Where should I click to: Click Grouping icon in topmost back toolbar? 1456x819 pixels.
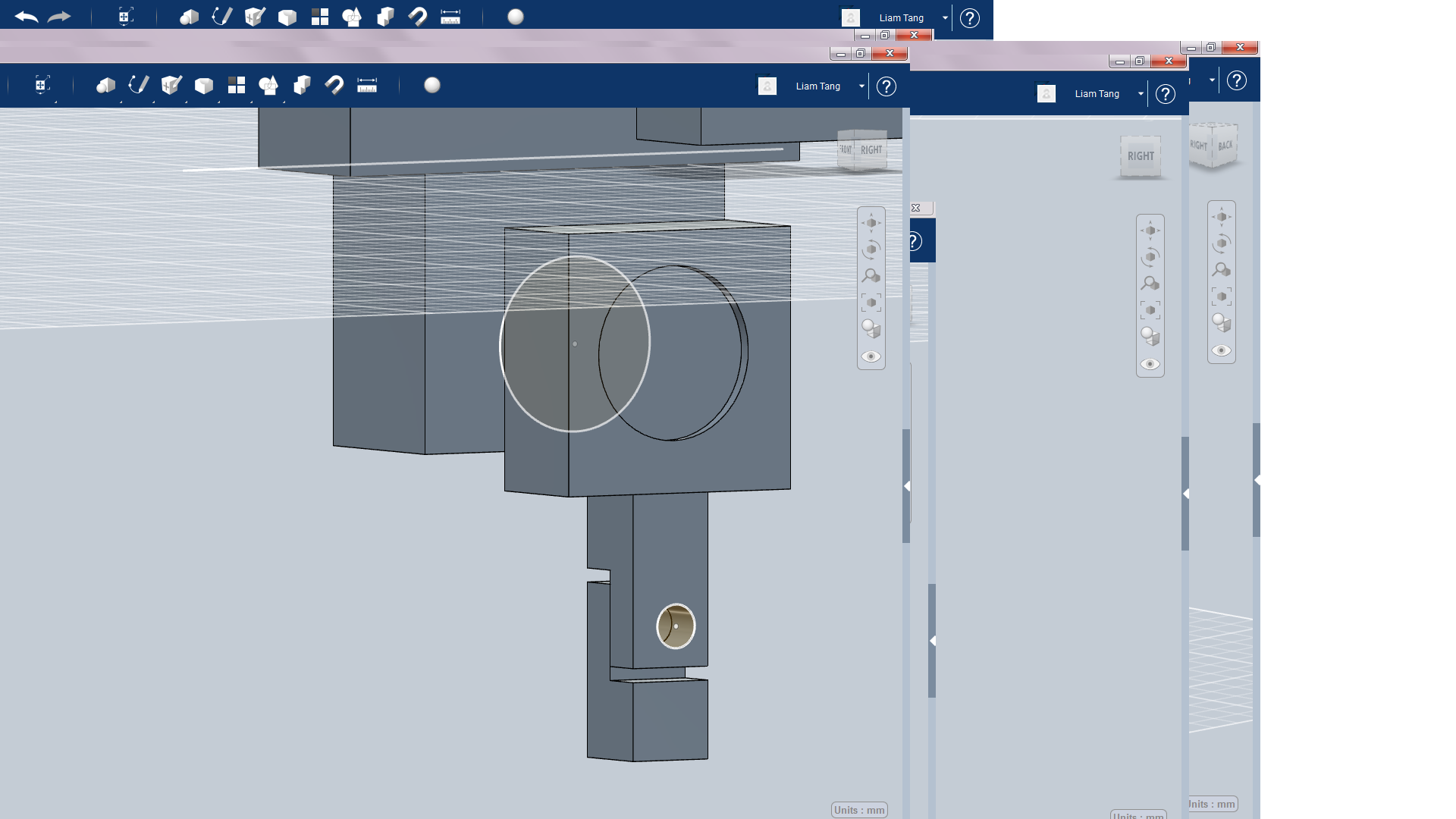(352, 17)
